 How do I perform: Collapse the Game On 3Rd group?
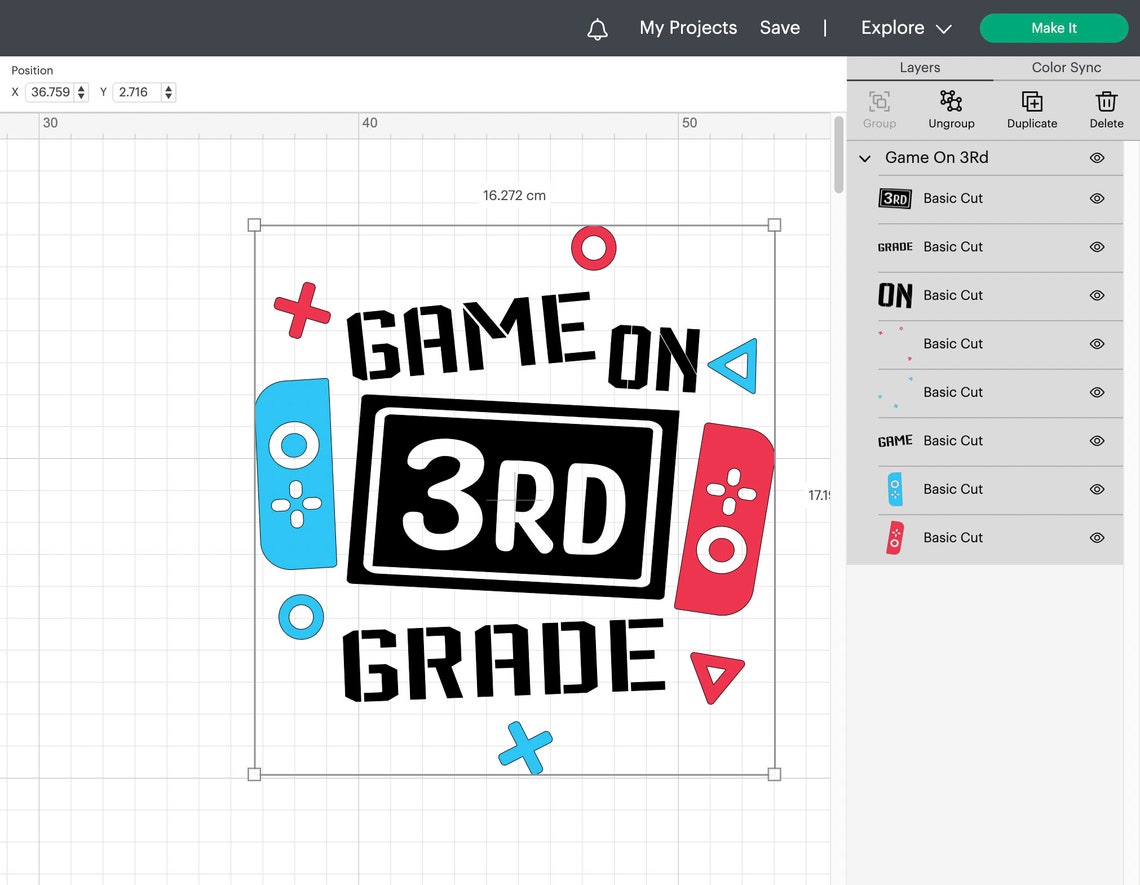(864, 157)
